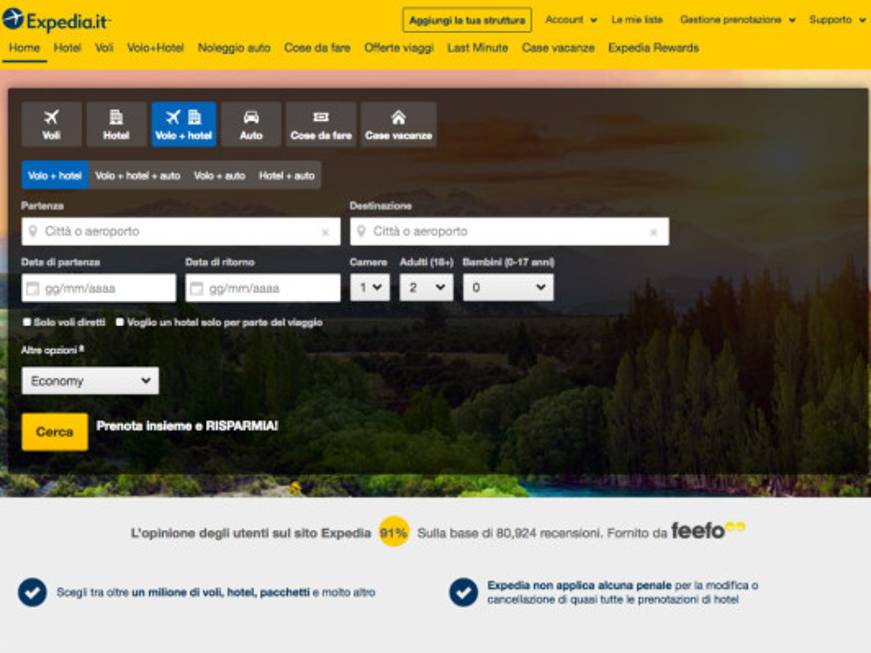Image resolution: width=871 pixels, height=653 pixels.
Task: Open the Noleggio auto nav item
Action: pos(234,48)
